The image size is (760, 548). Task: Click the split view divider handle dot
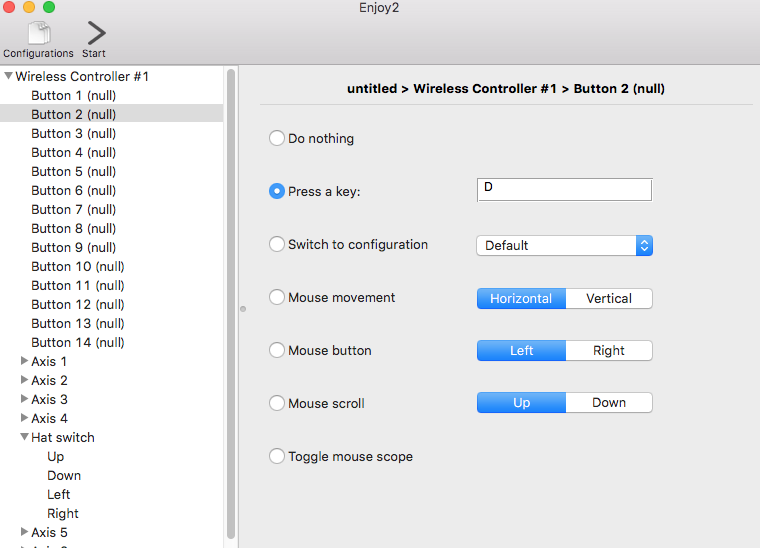point(243,309)
